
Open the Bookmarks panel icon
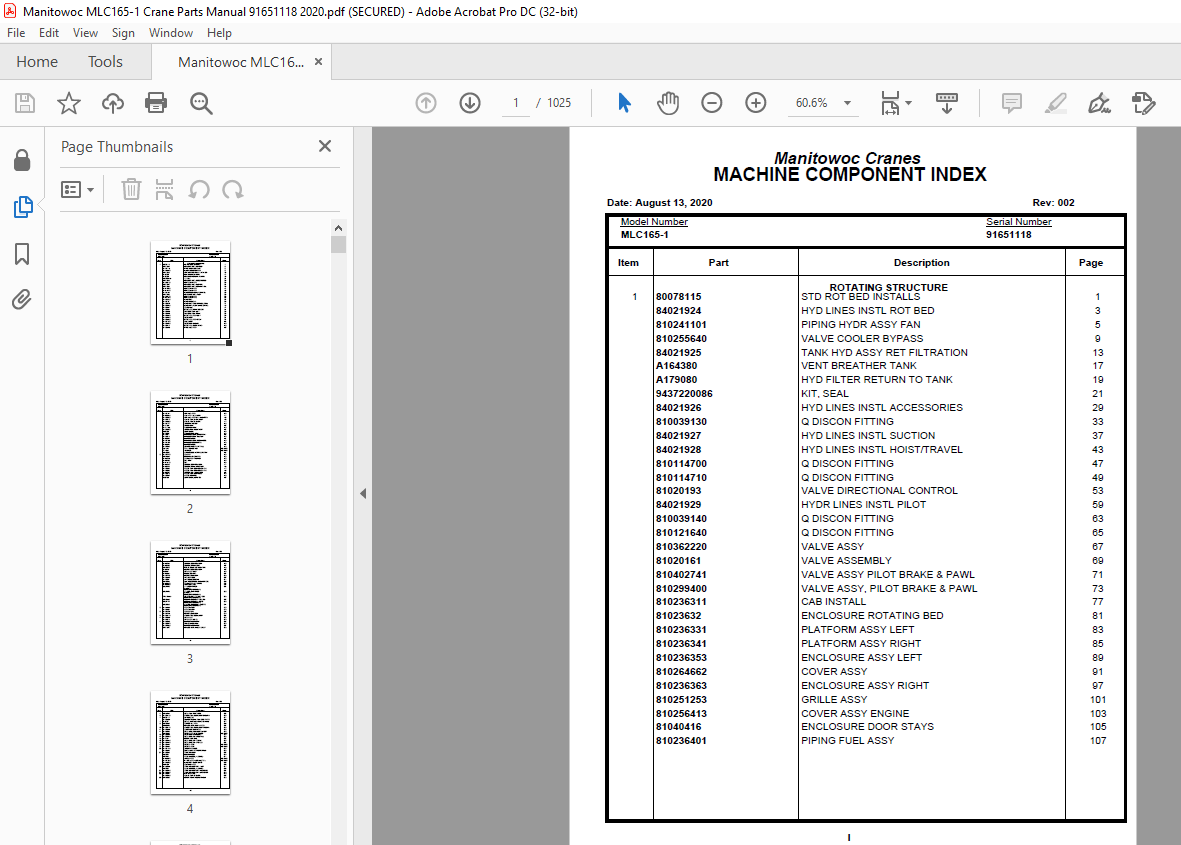tap(22, 254)
